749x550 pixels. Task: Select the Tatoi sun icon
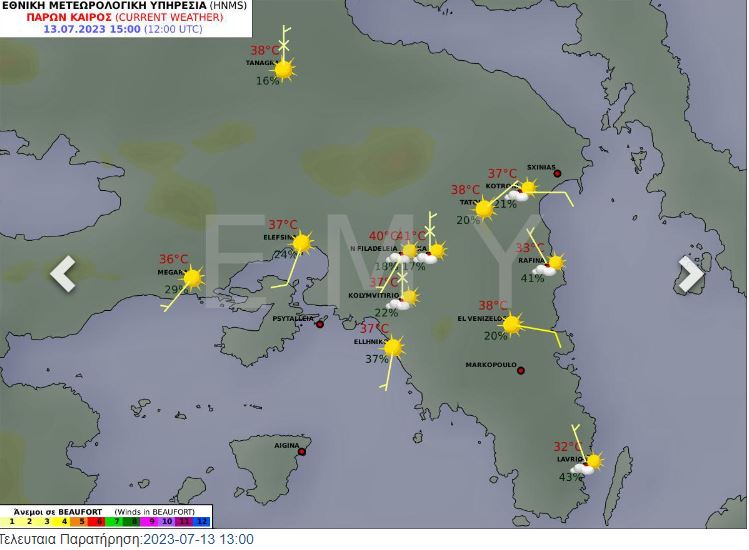coord(484,208)
